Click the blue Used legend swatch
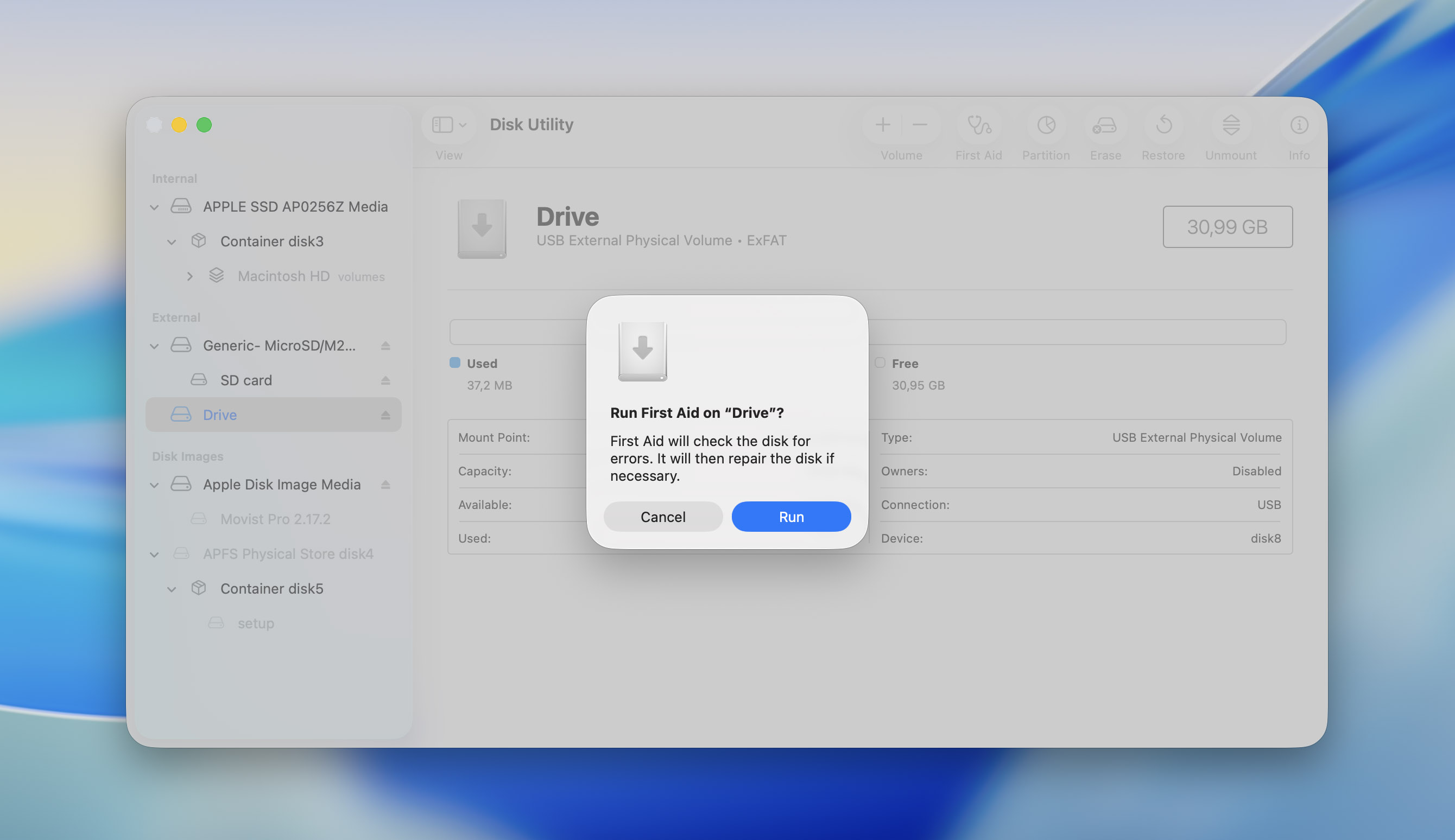The width and height of the screenshot is (1455, 840). 455,362
